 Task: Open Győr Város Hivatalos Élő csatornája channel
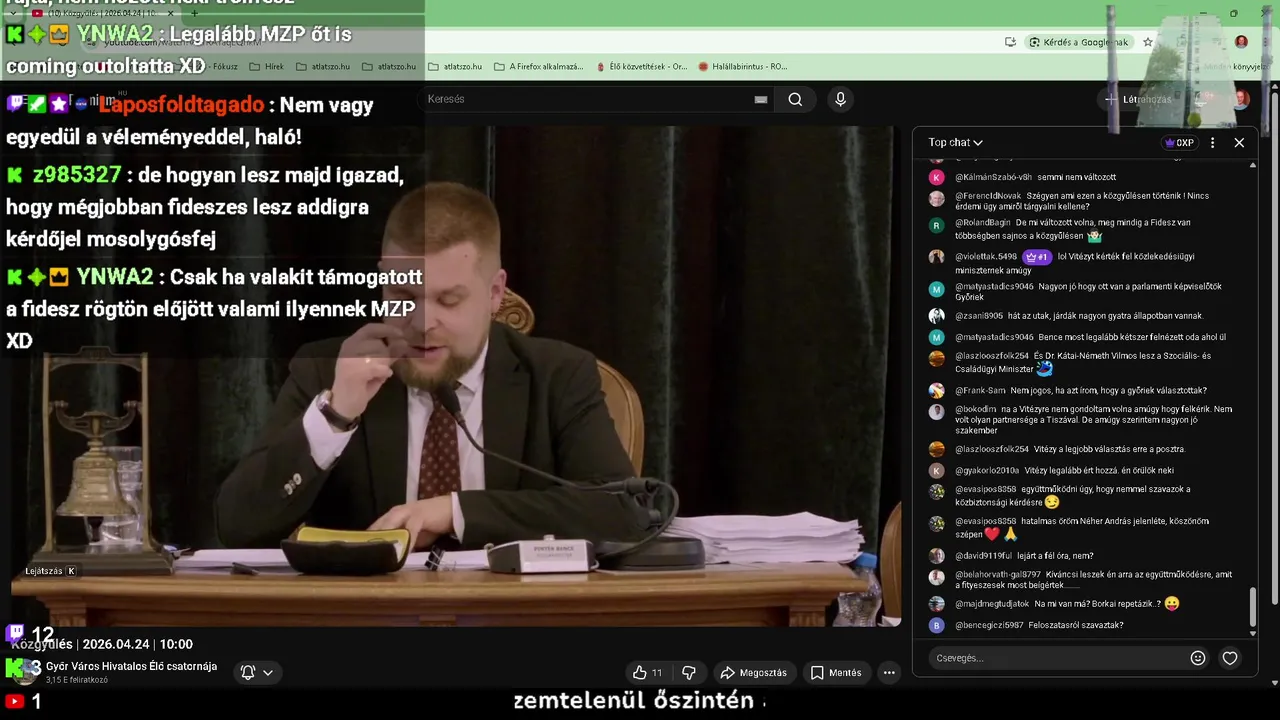pyautogui.click(x=131, y=666)
